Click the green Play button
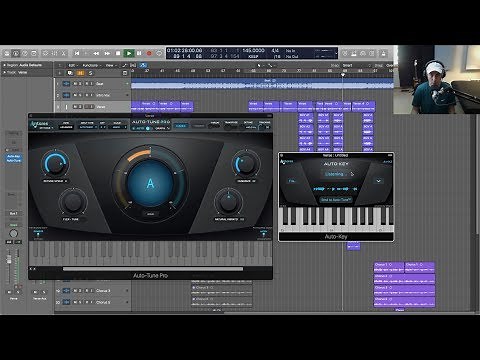This screenshot has height=360, width=480. pyautogui.click(x=129, y=53)
